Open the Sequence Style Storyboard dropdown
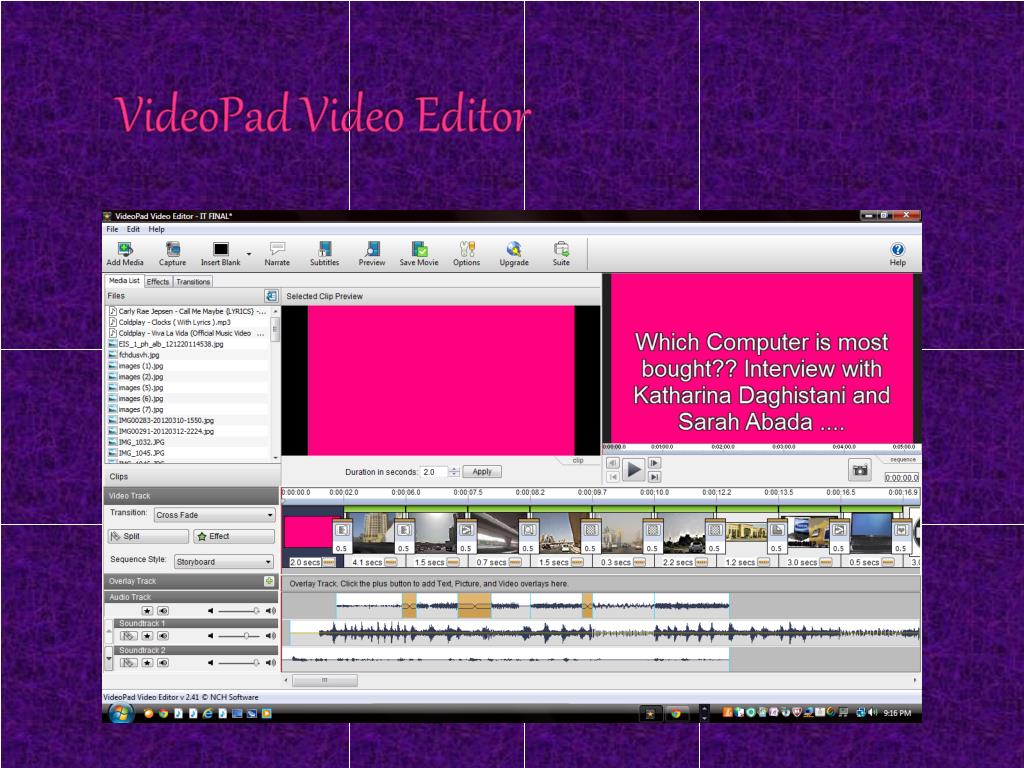 pyautogui.click(x=223, y=562)
